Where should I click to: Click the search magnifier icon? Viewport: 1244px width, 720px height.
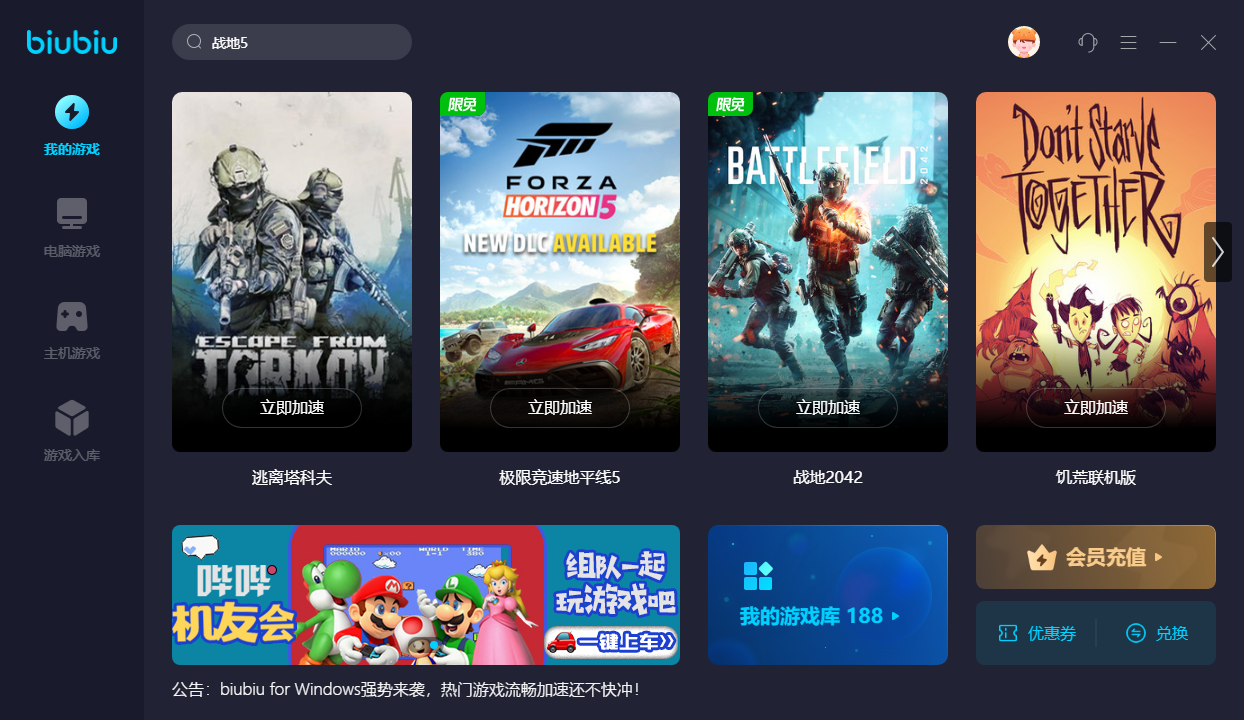[194, 42]
